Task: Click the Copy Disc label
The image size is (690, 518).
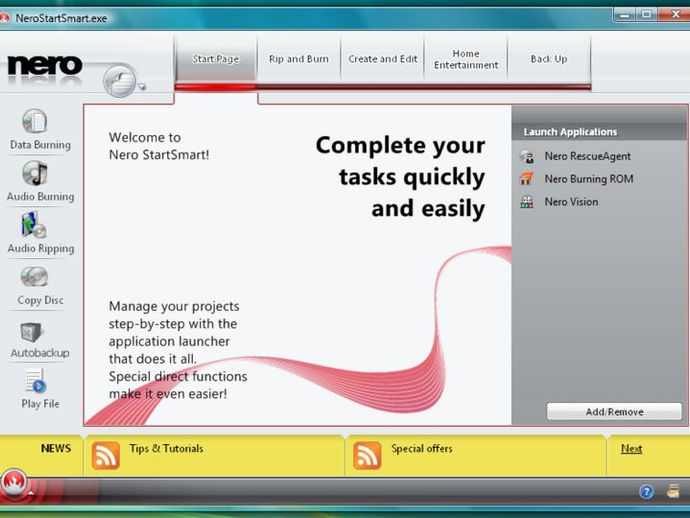Action: [40, 300]
